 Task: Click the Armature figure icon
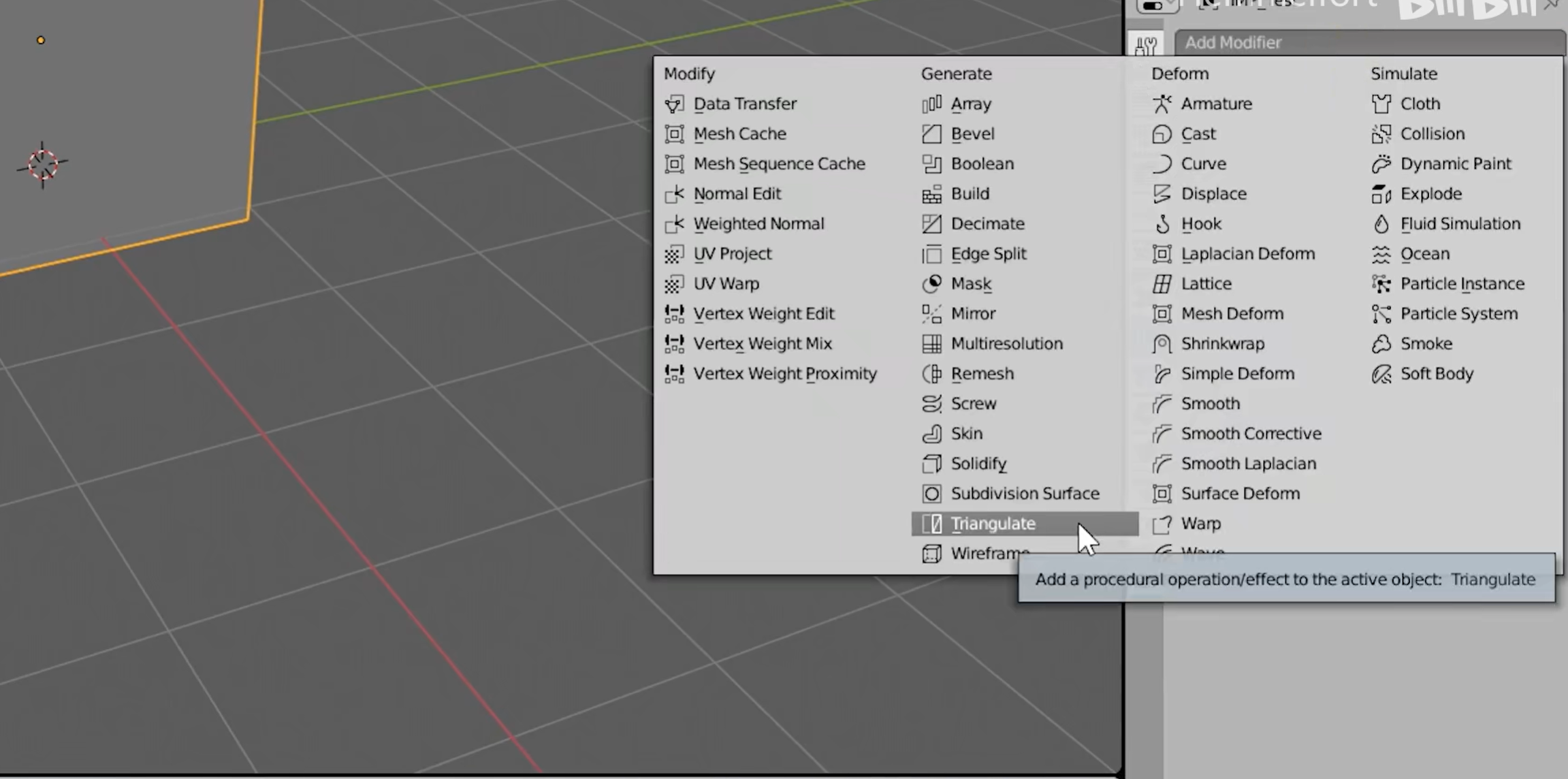tap(1162, 104)
